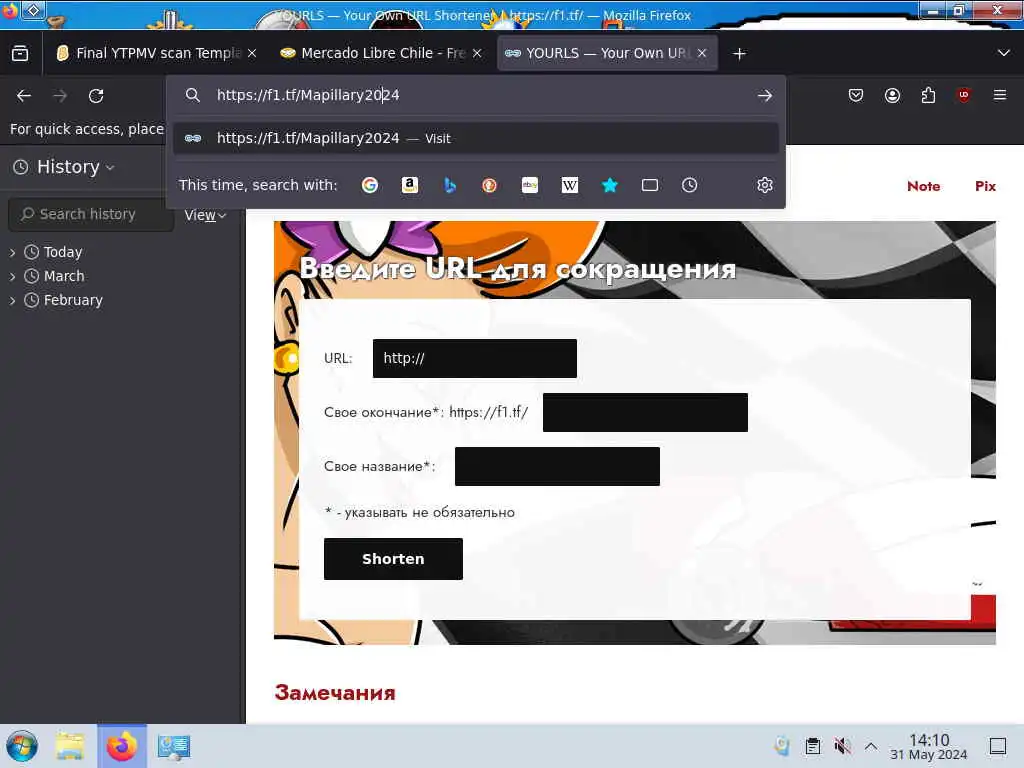Open the History sidebar switcher dropdown
The width and height of the screenshot is (1024, 768).
pos(64,167)
